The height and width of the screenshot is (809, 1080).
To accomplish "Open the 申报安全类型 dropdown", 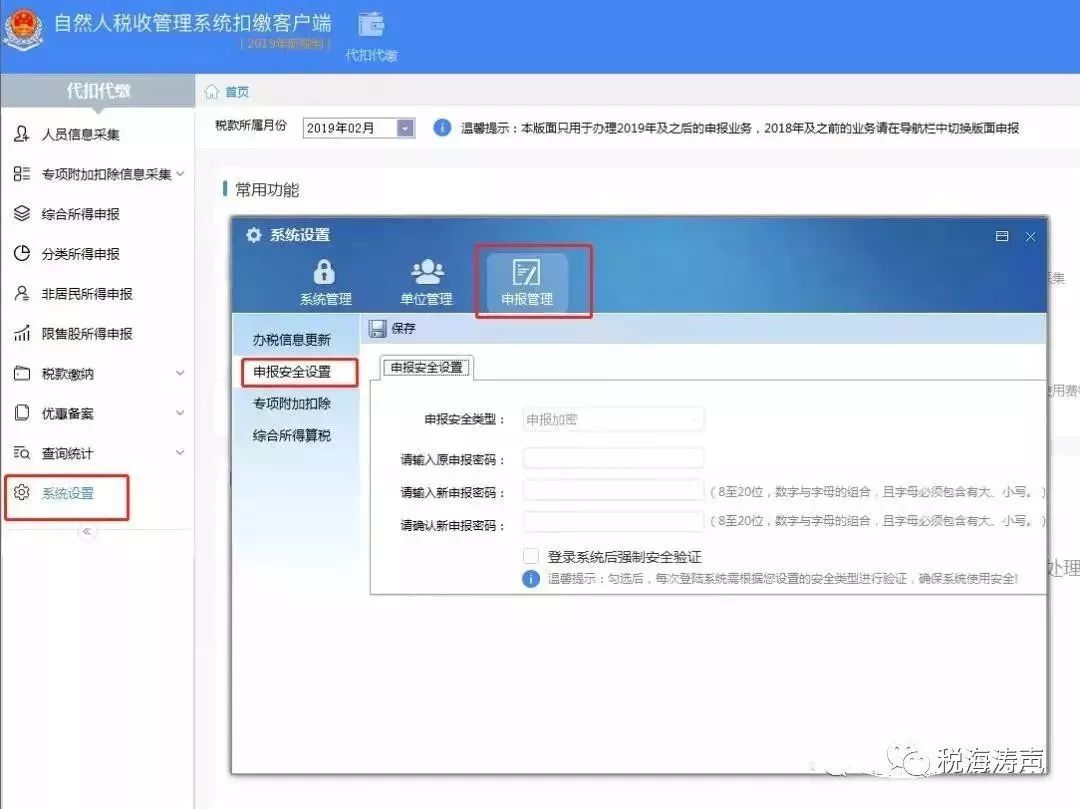I will point(613,419).
